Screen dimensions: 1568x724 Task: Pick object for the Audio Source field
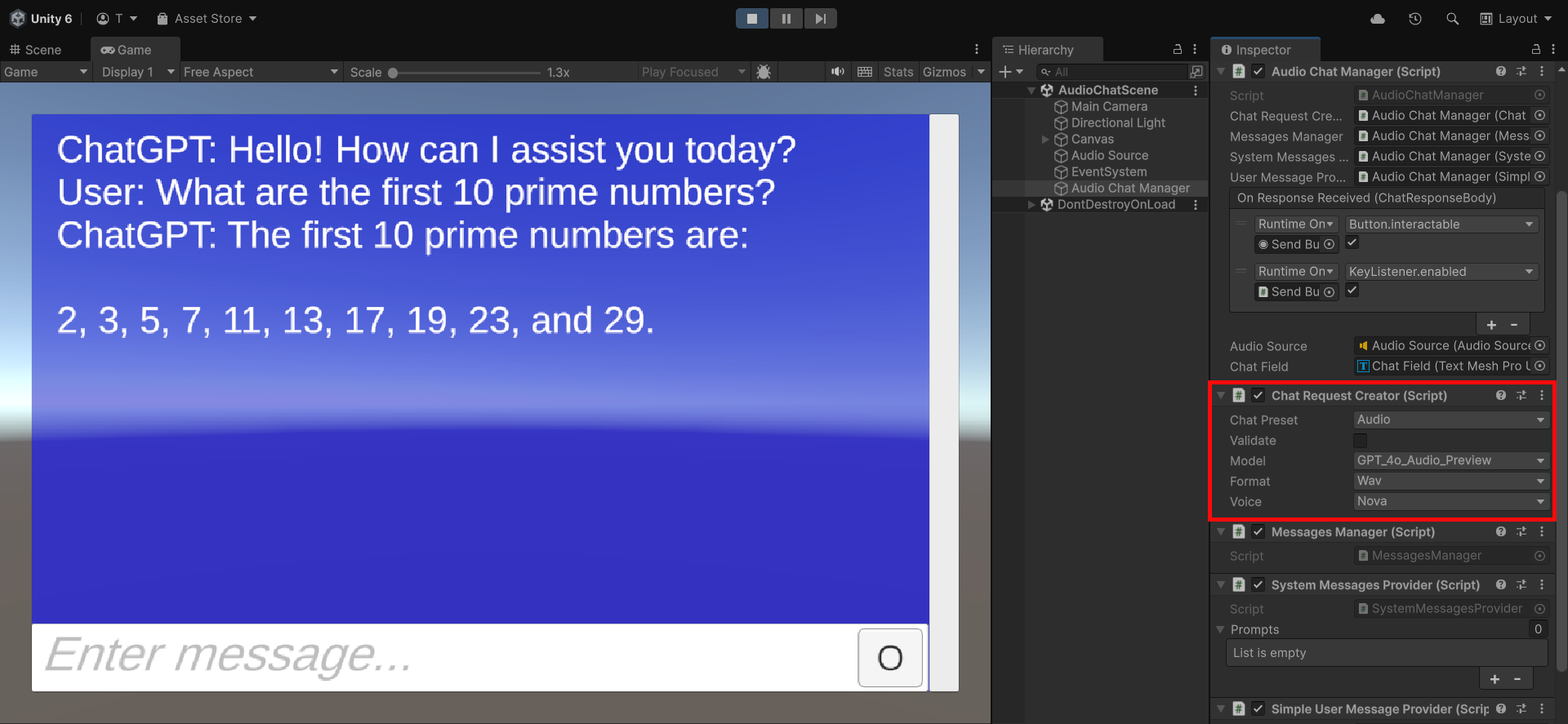1540,346
